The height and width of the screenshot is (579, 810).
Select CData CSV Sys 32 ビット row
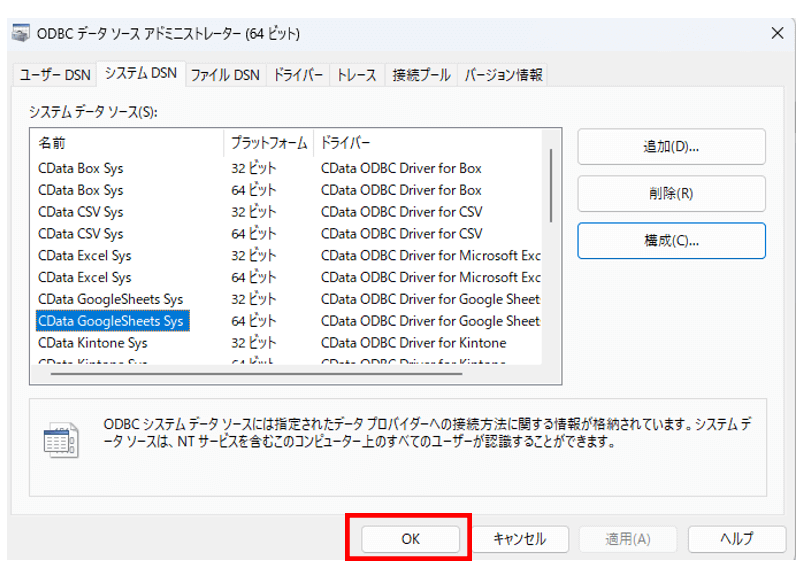287,212
